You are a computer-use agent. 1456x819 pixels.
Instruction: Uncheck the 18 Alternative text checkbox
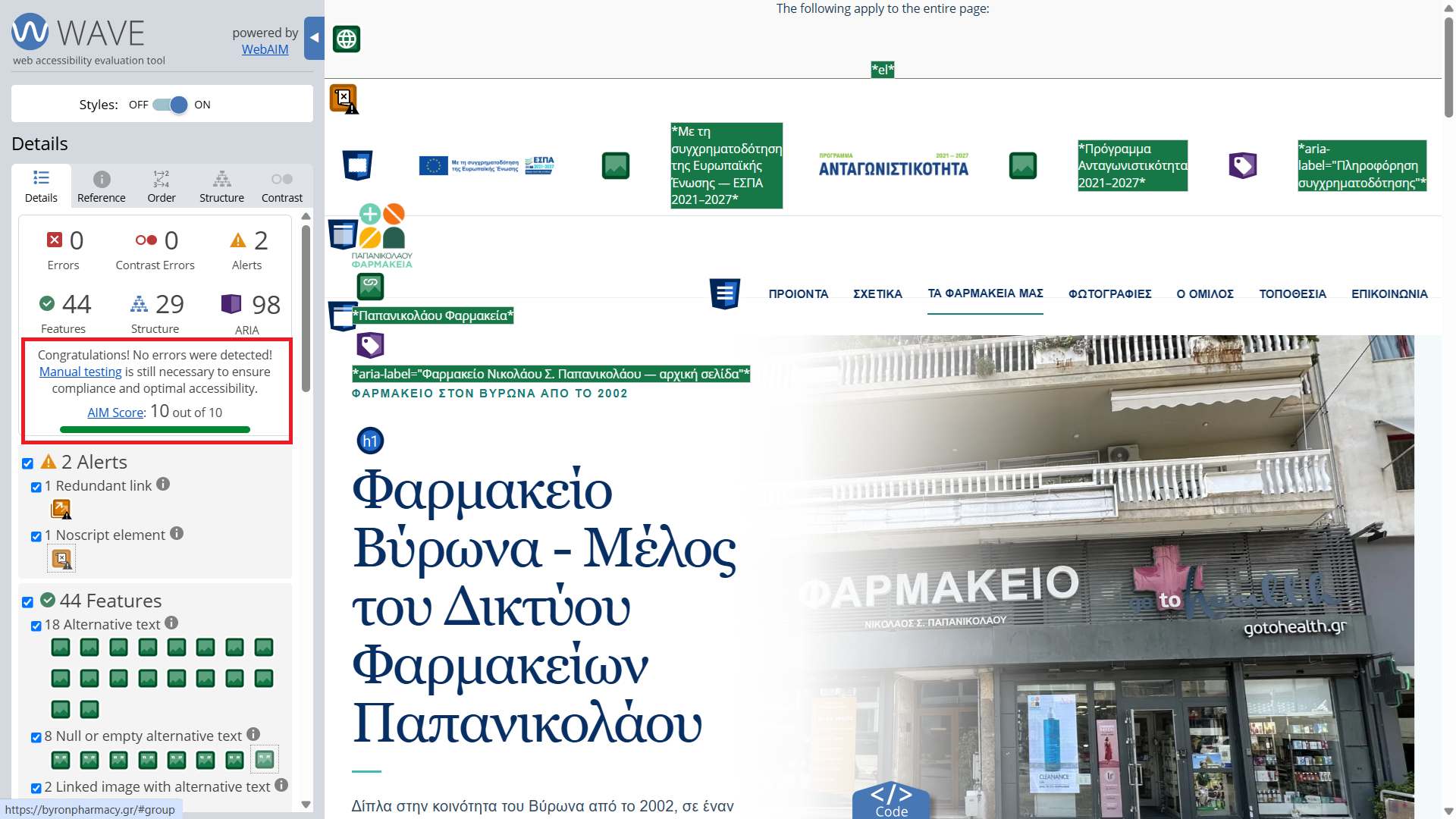click(x=36, y=626)
